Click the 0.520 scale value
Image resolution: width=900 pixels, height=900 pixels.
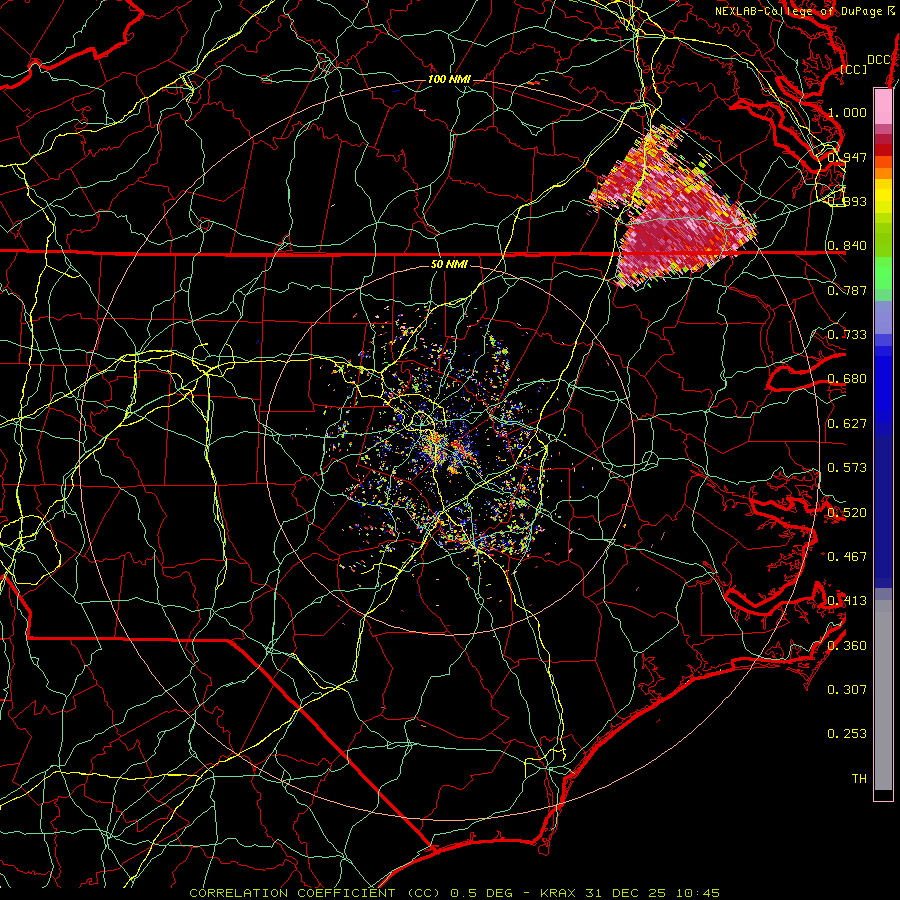(847, 512)
